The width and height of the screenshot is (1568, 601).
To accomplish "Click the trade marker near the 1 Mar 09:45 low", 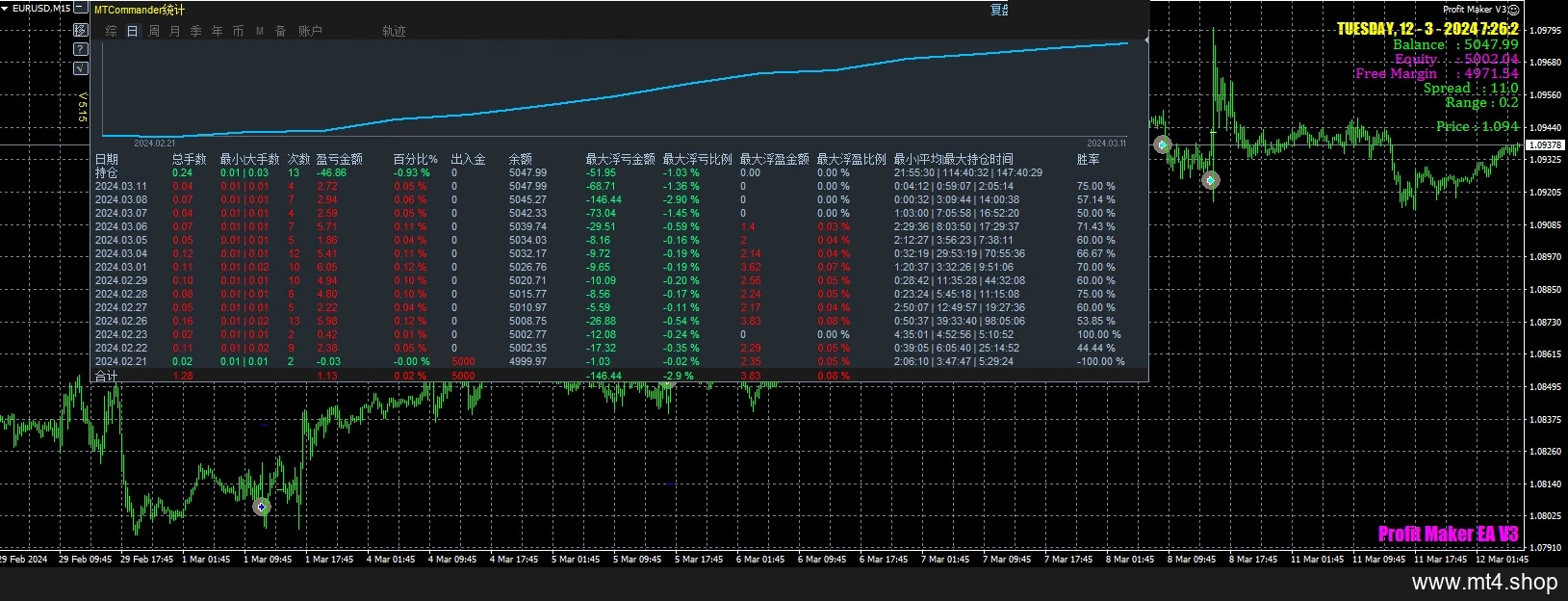I will [261, 507].
